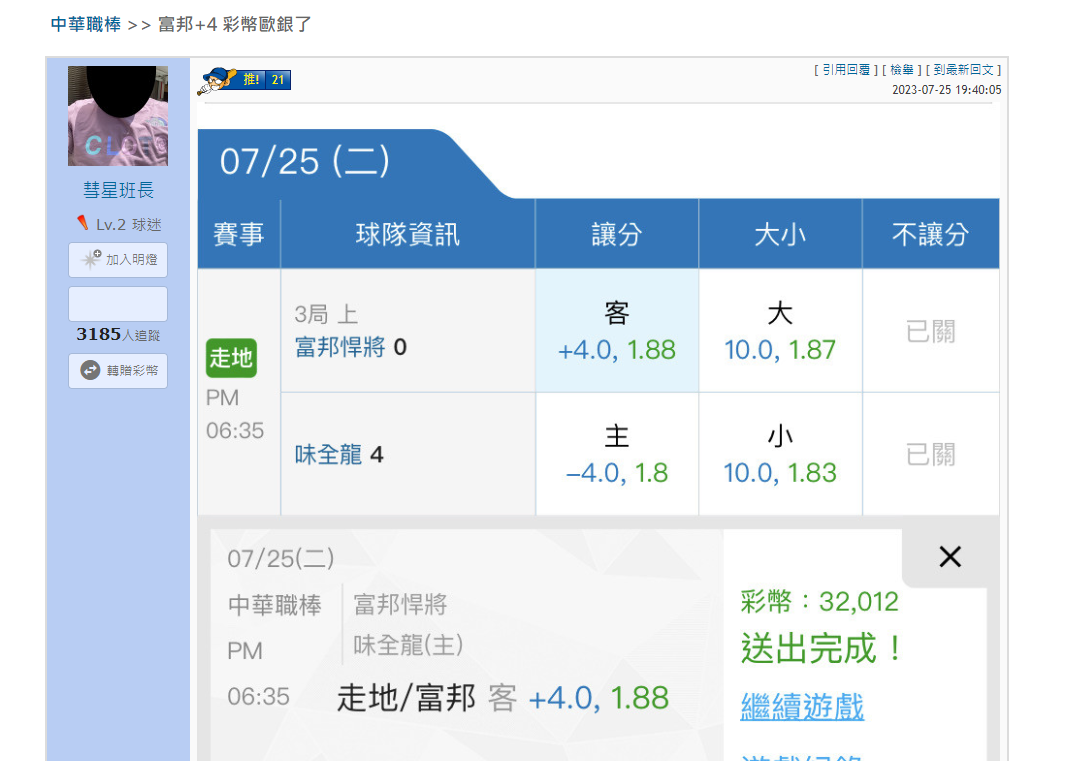Click the PM 06:35 game time in table

(x=234, y=414)
